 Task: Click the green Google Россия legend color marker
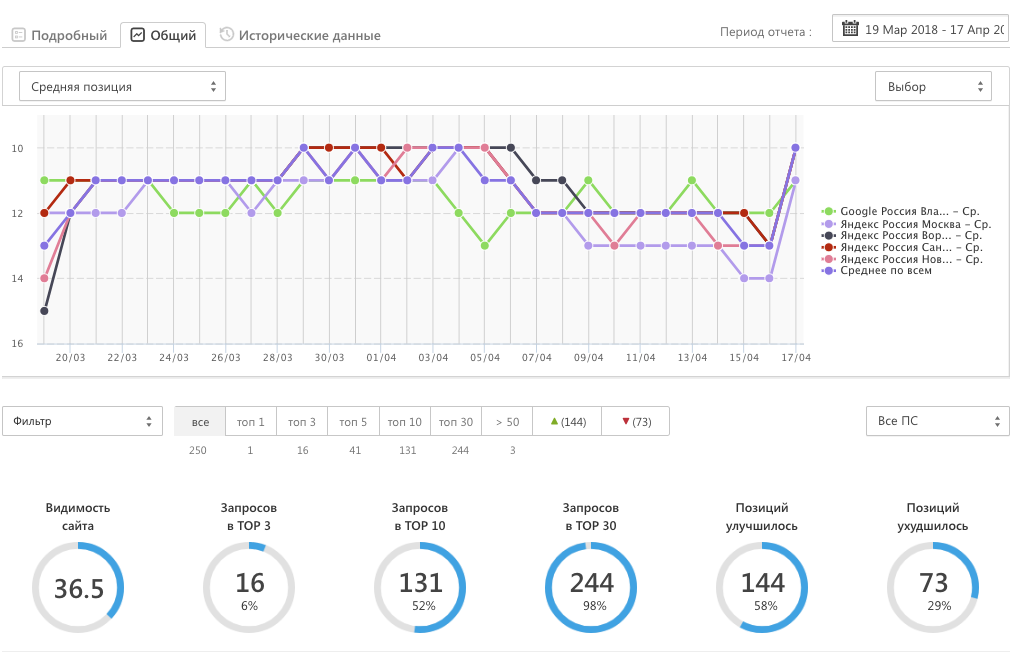828,212
